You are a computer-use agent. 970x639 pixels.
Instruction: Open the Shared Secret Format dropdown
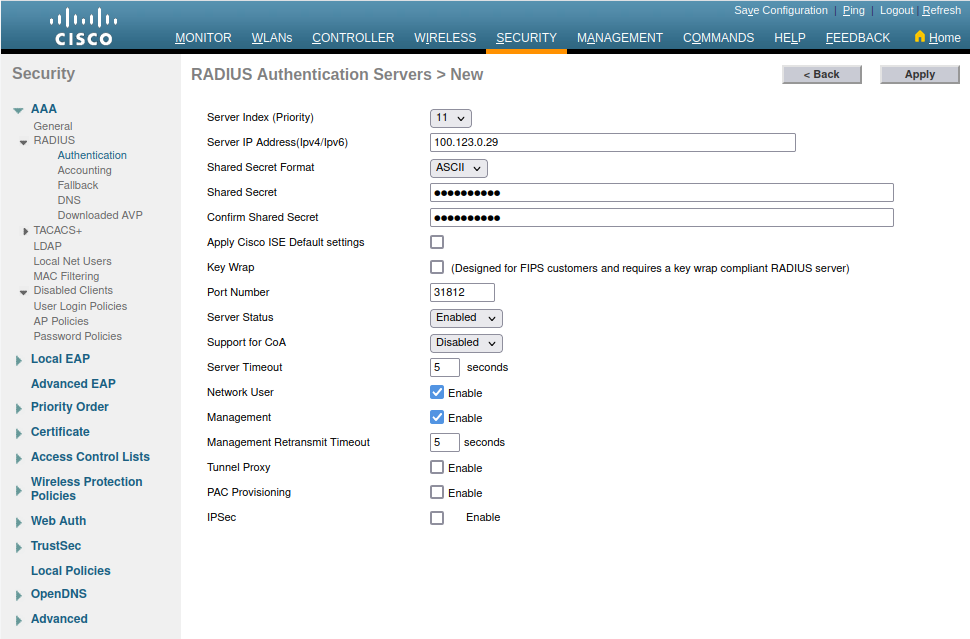(x=458, y=168)
